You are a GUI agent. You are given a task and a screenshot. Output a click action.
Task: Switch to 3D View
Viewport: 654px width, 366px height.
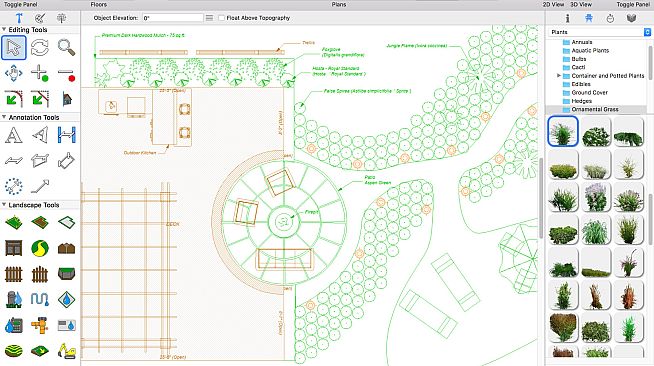point(581,4)
